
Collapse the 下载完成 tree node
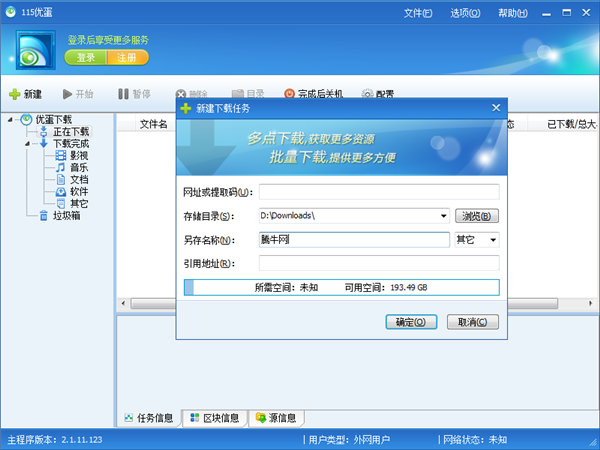(x=27, y=144)
